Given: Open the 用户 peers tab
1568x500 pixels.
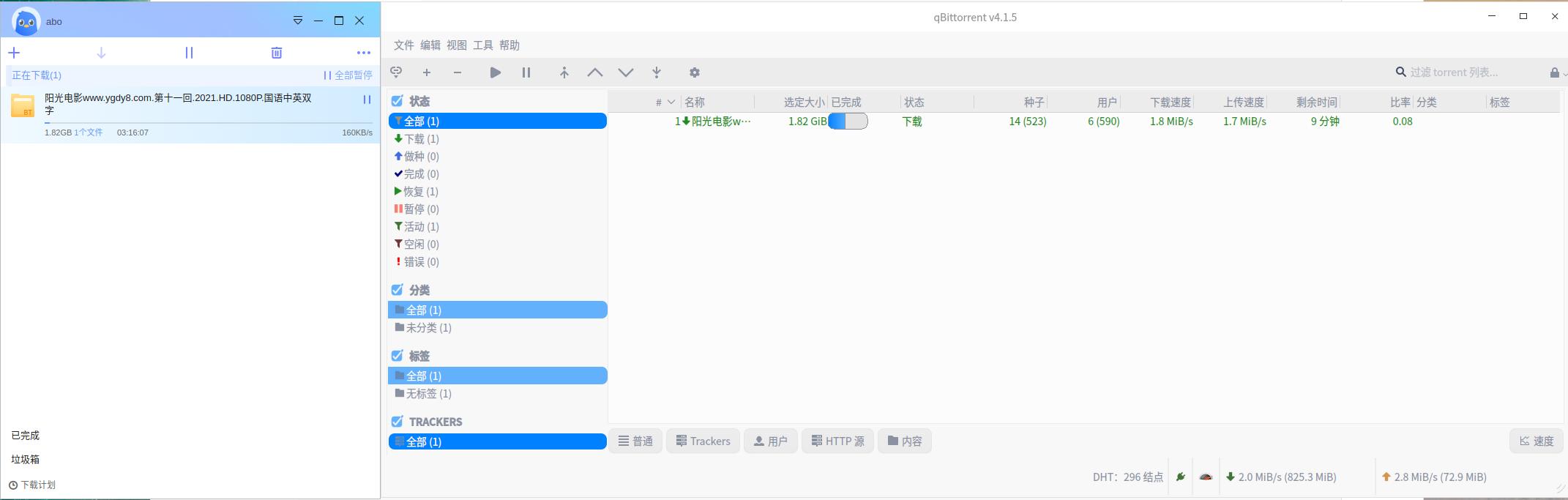Looking at the screenshot, I should coord(771,441).
